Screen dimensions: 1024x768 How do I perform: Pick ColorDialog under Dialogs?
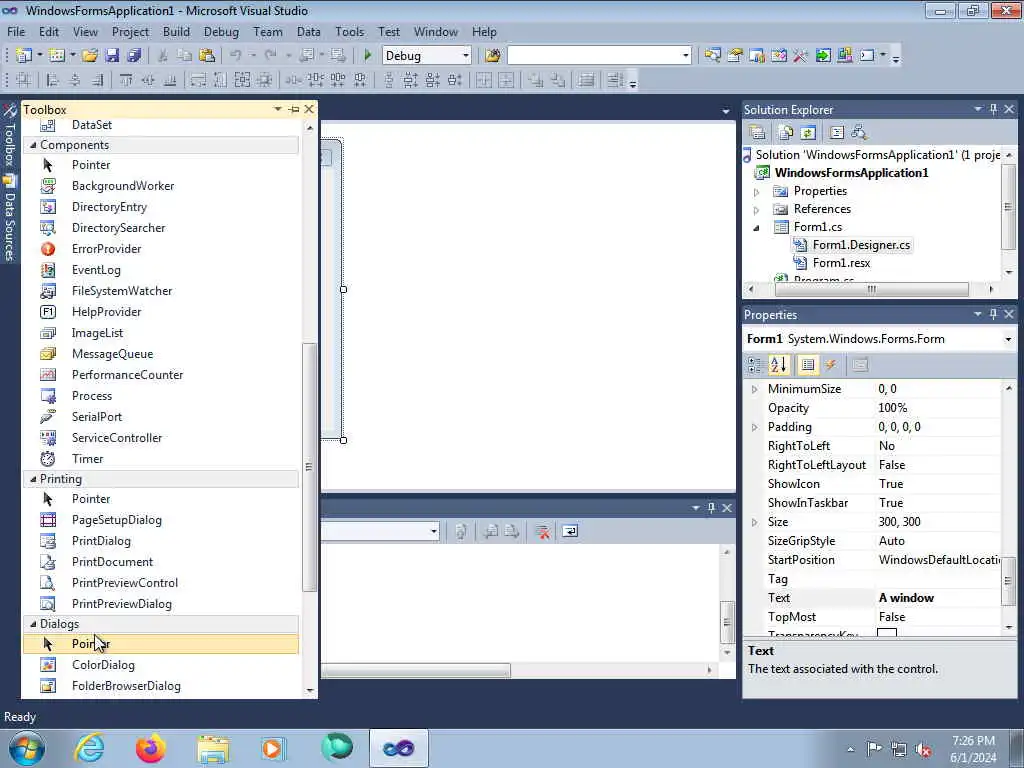(103, 665)
